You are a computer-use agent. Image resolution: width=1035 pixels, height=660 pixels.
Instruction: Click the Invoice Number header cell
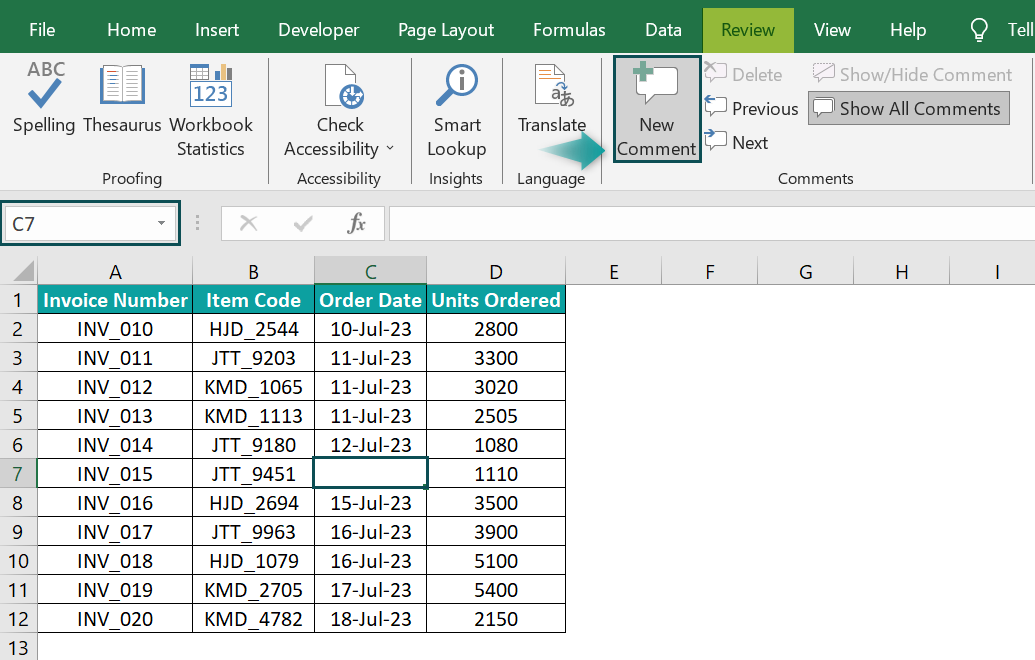115,300
